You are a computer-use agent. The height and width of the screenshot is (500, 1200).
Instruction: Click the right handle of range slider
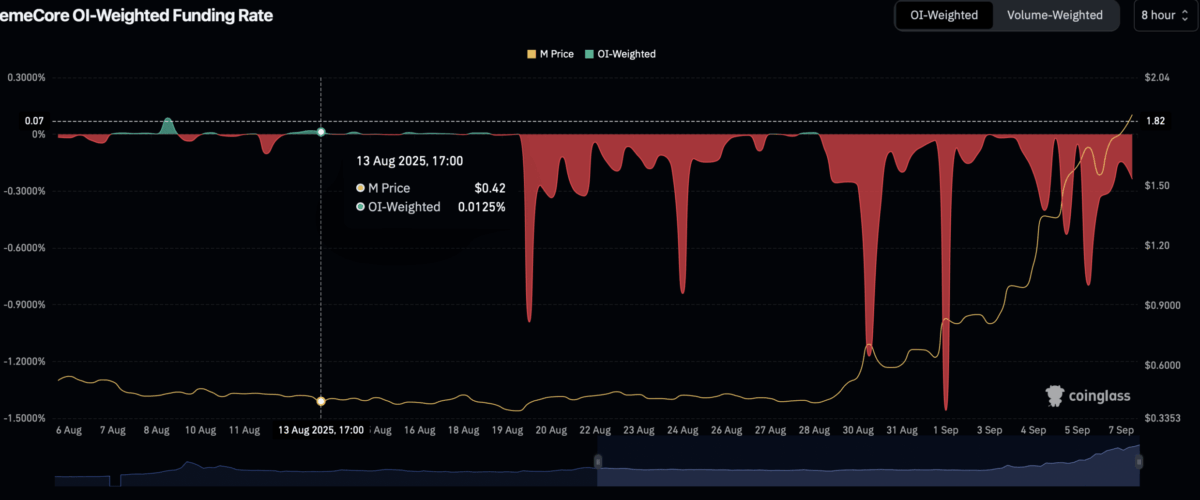tap(1139, 461)
